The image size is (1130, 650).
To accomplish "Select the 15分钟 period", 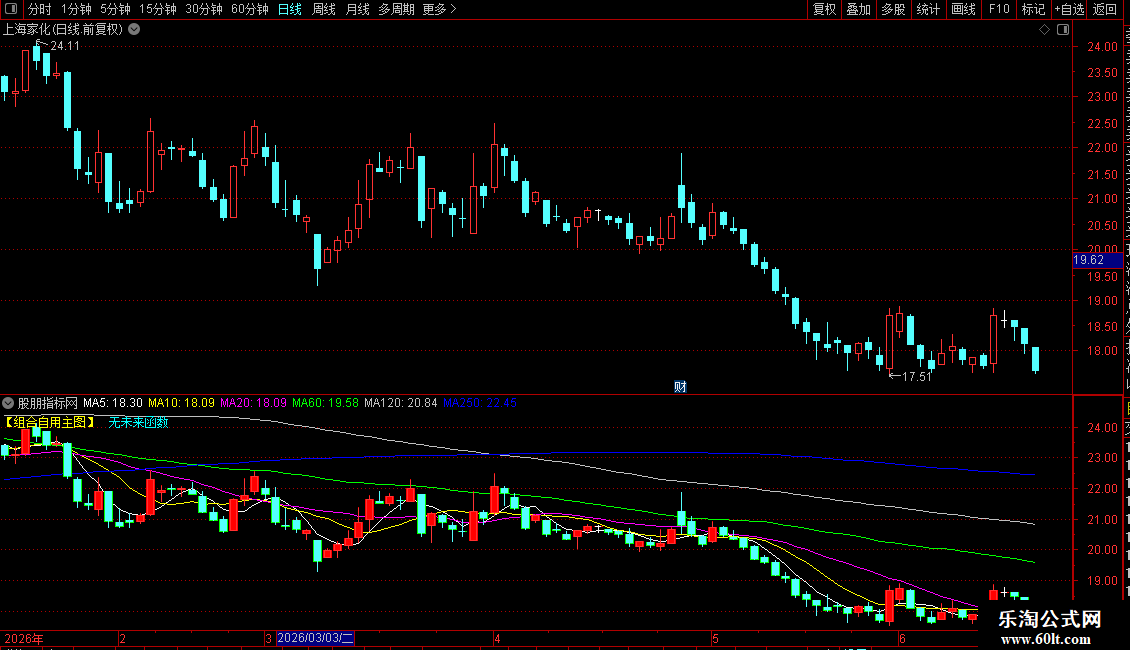I will tap(158, 9).
